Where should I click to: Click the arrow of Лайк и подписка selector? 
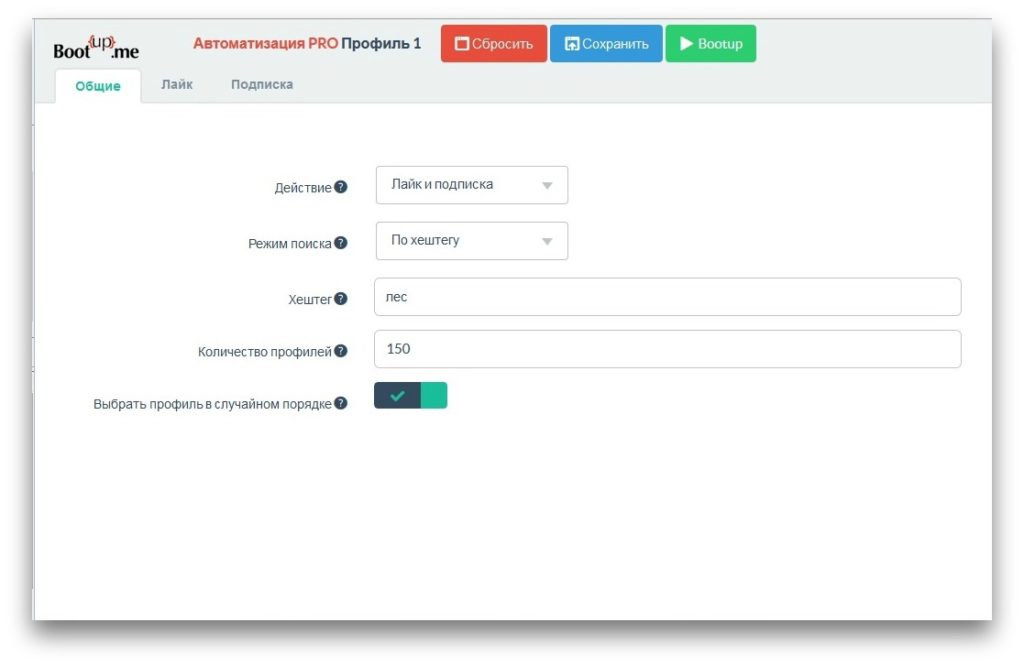coord(547,185)
